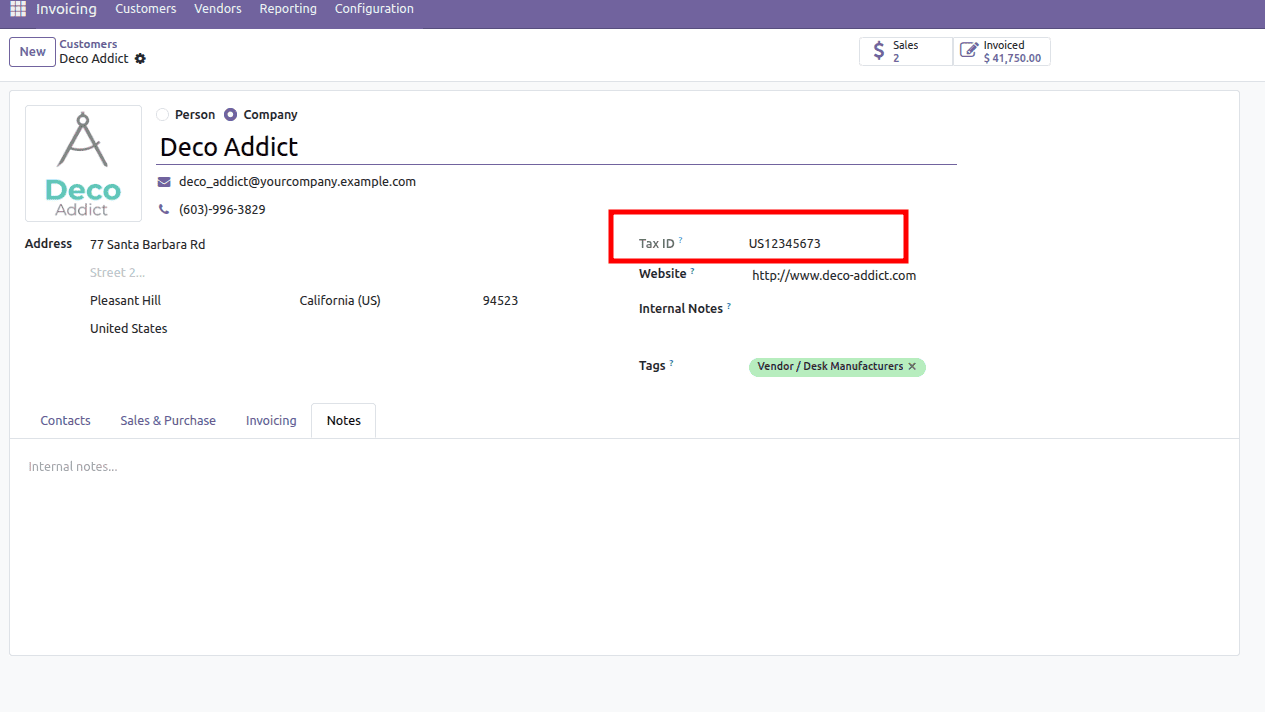Open the deco-addict.com website link
This screenshot has width=1265, height=712.
tap(833, 274)
